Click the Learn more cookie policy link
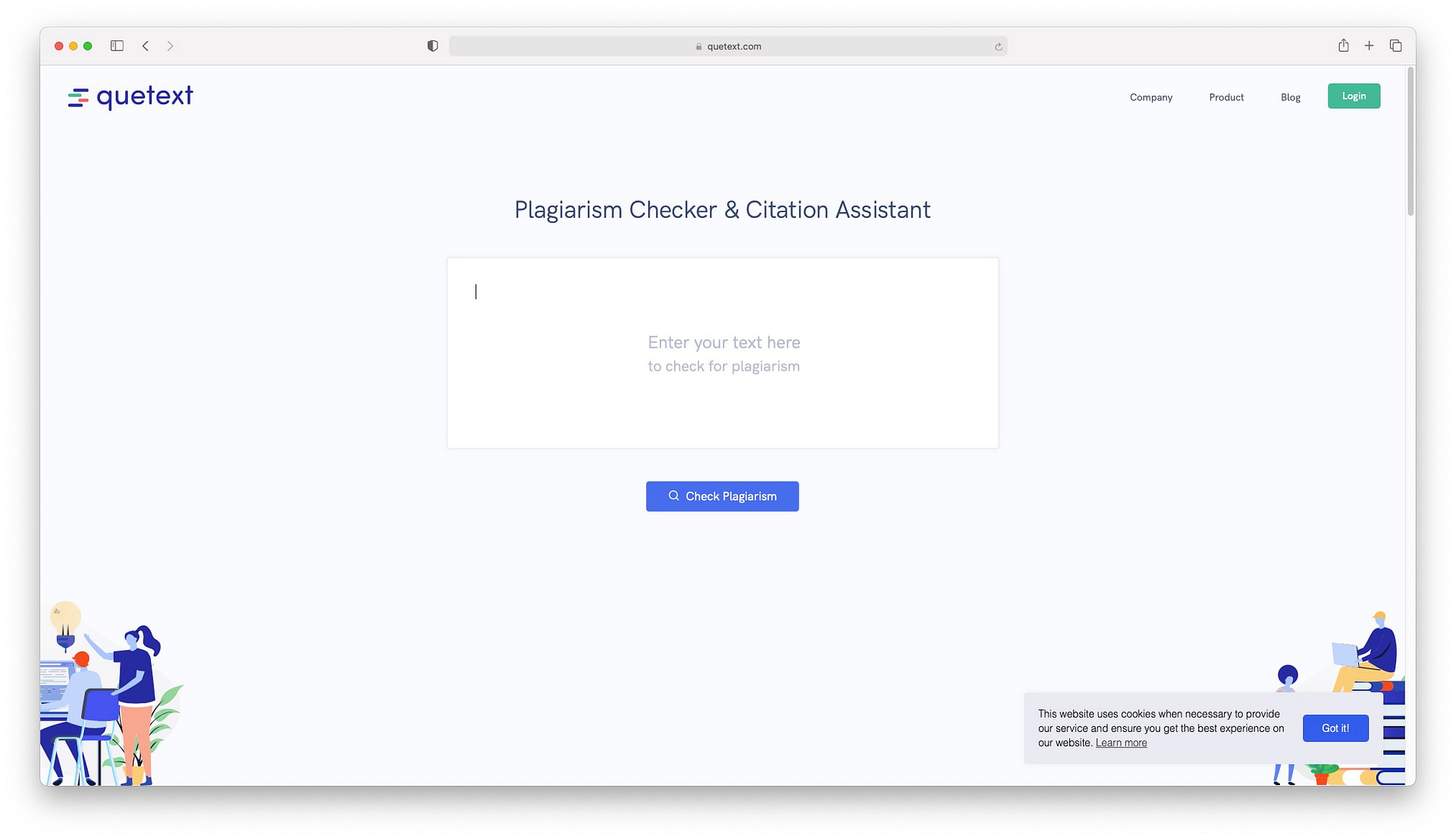Viewport: 1456px width, 839px height. pos(1120,742)
